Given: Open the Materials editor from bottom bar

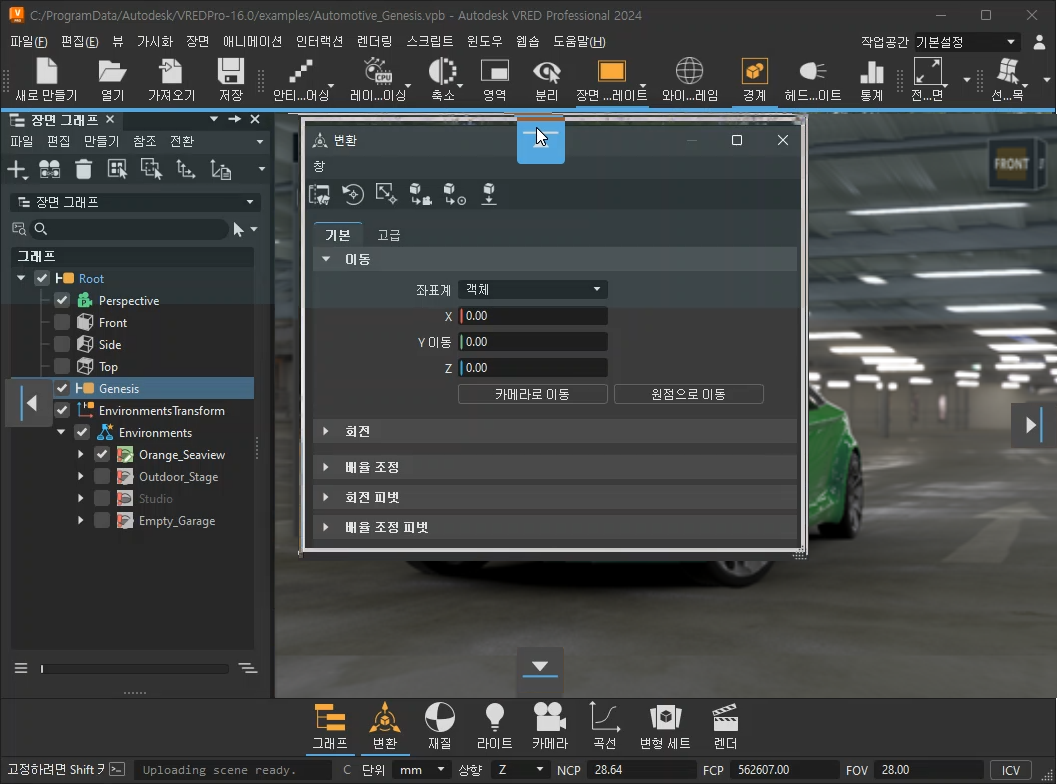Looking at the screenshot, I should (x=439, y=726).
